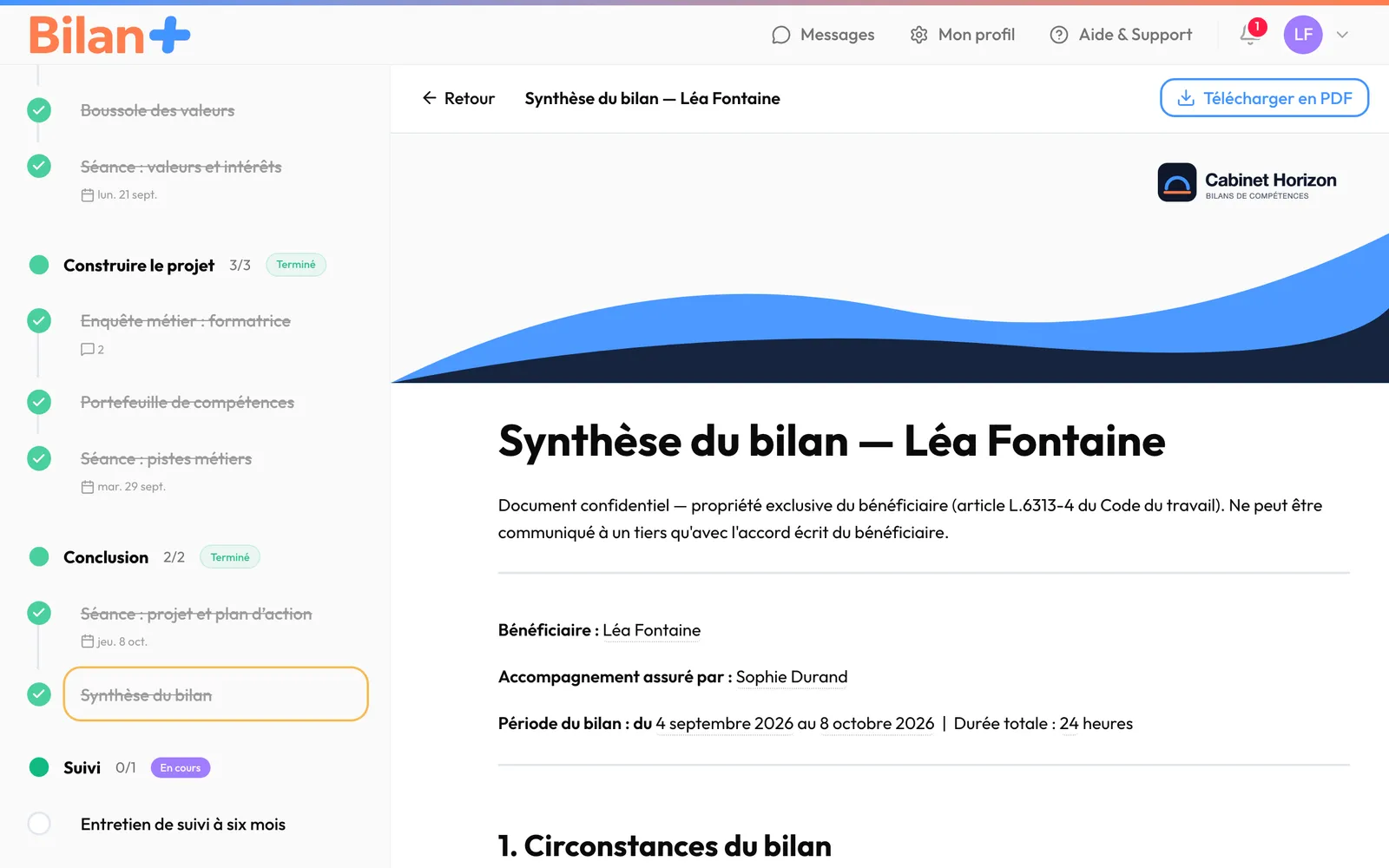Collapse the Construire le projet section
Screen dimensions: 1389x868
(x=139, y=266)
